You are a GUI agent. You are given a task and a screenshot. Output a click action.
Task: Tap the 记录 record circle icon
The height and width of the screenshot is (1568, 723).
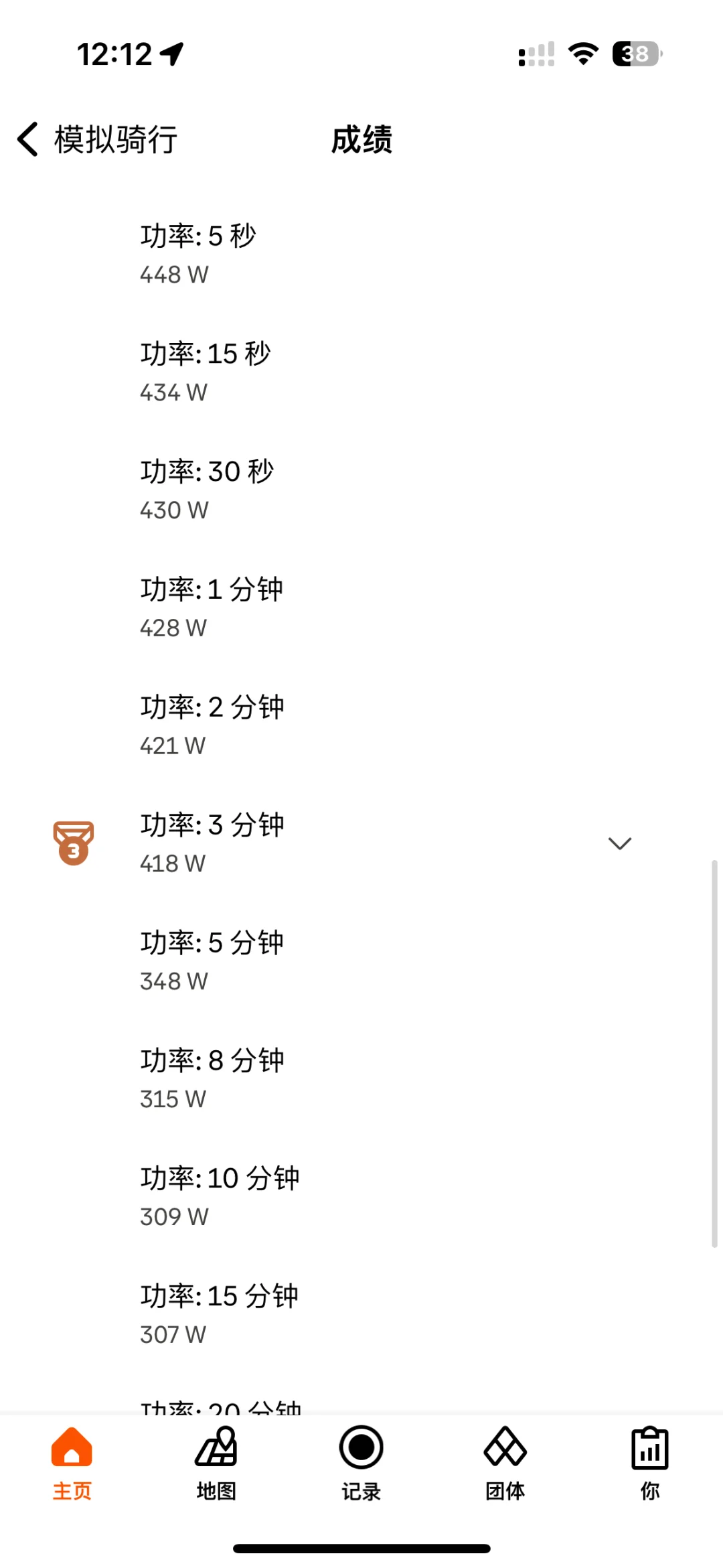tap(361, 1447)
